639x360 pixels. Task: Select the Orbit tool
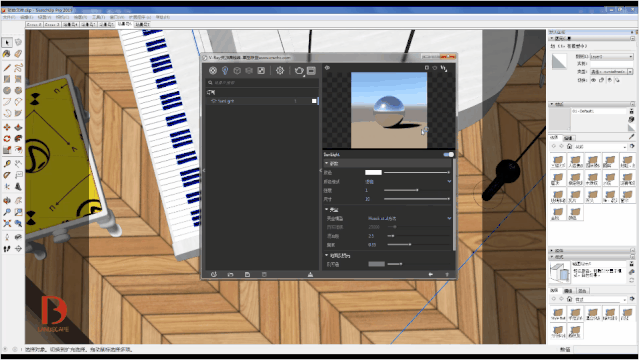click(7, 201)
